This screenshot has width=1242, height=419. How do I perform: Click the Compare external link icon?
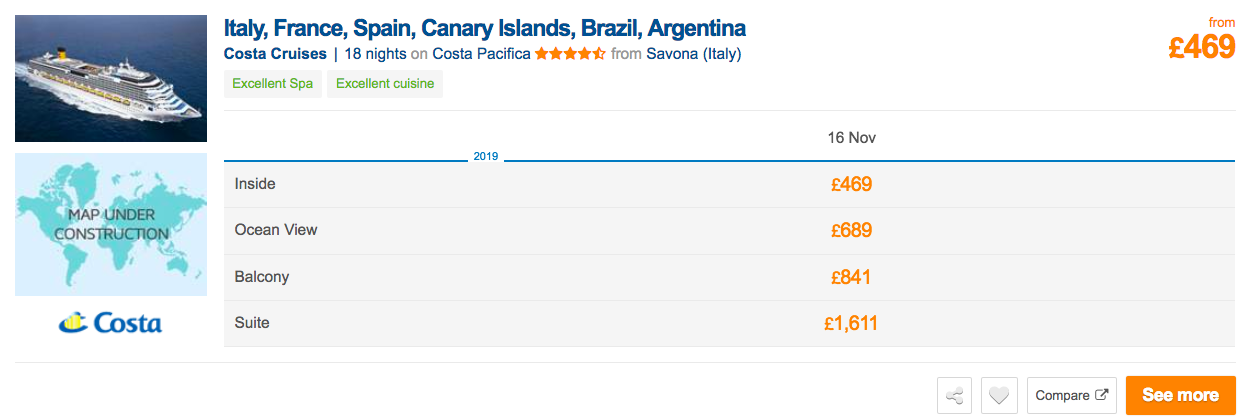coord(1102,395)
